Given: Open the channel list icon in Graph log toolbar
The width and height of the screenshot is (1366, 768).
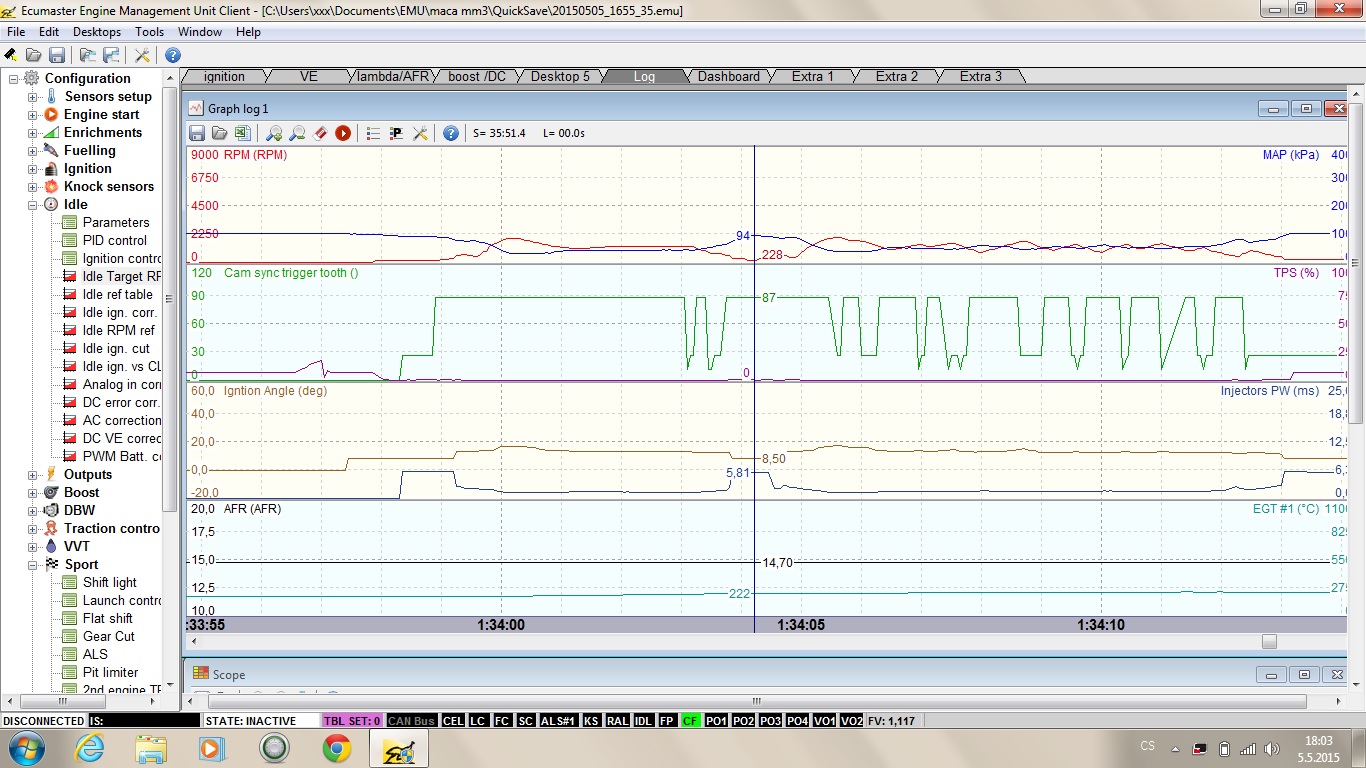Looking at the screenshot, I should pyautogui.click(x=373, y=133).
